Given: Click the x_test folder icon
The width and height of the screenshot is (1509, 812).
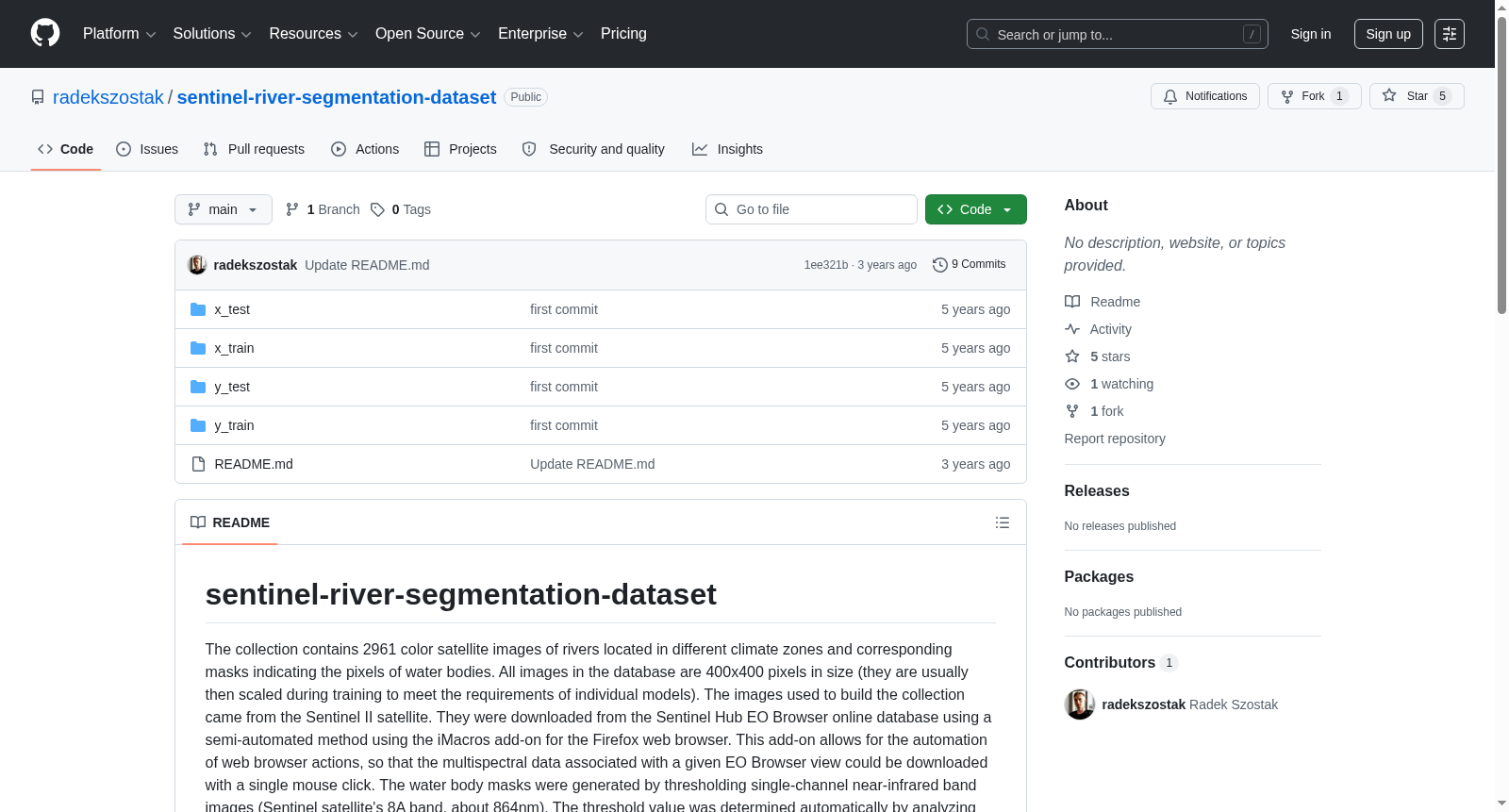Looking at the screenshot, I should coord(198,309).
